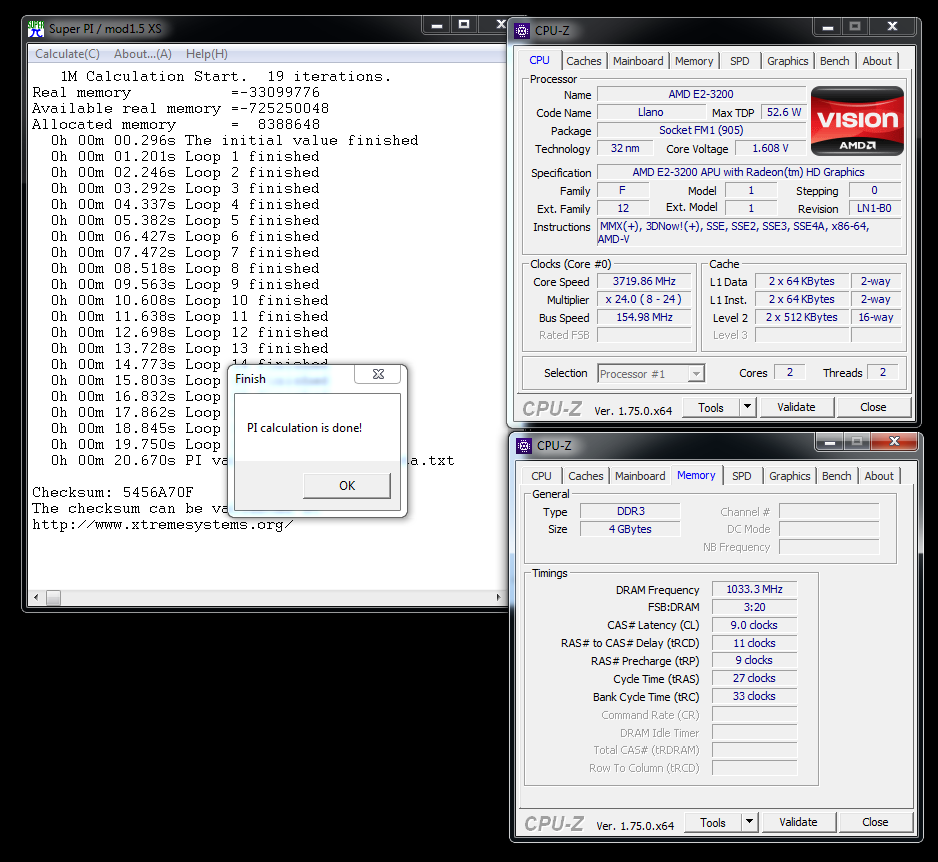Open Mainboard tab in top CPU-Z window
Screen dimensions: 938x862
tap(638, 61)
